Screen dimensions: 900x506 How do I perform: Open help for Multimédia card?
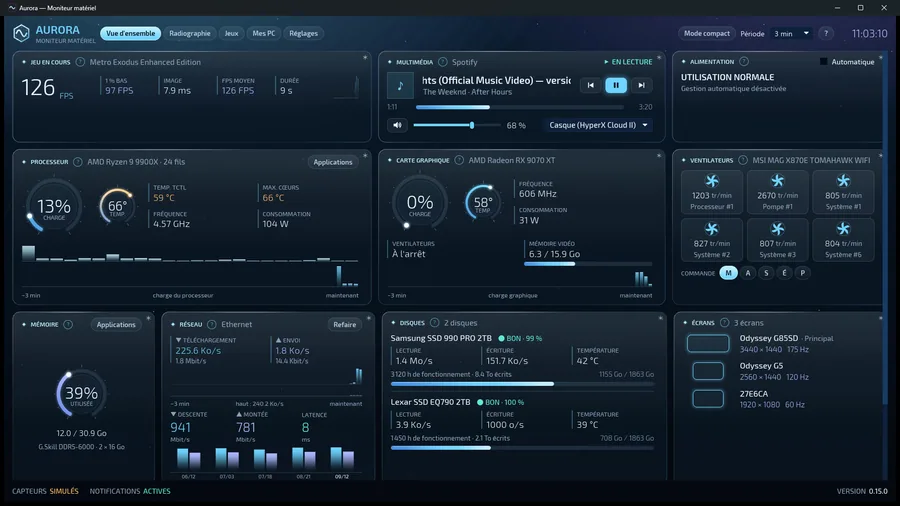point(443,62)
